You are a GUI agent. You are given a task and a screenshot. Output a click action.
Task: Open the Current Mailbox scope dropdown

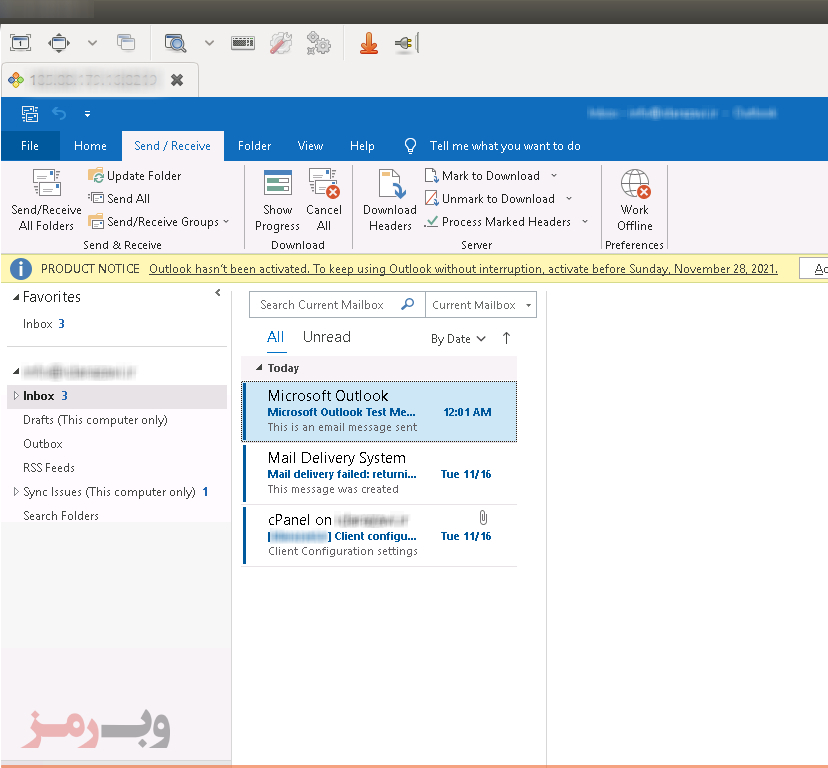pos(481,305)
